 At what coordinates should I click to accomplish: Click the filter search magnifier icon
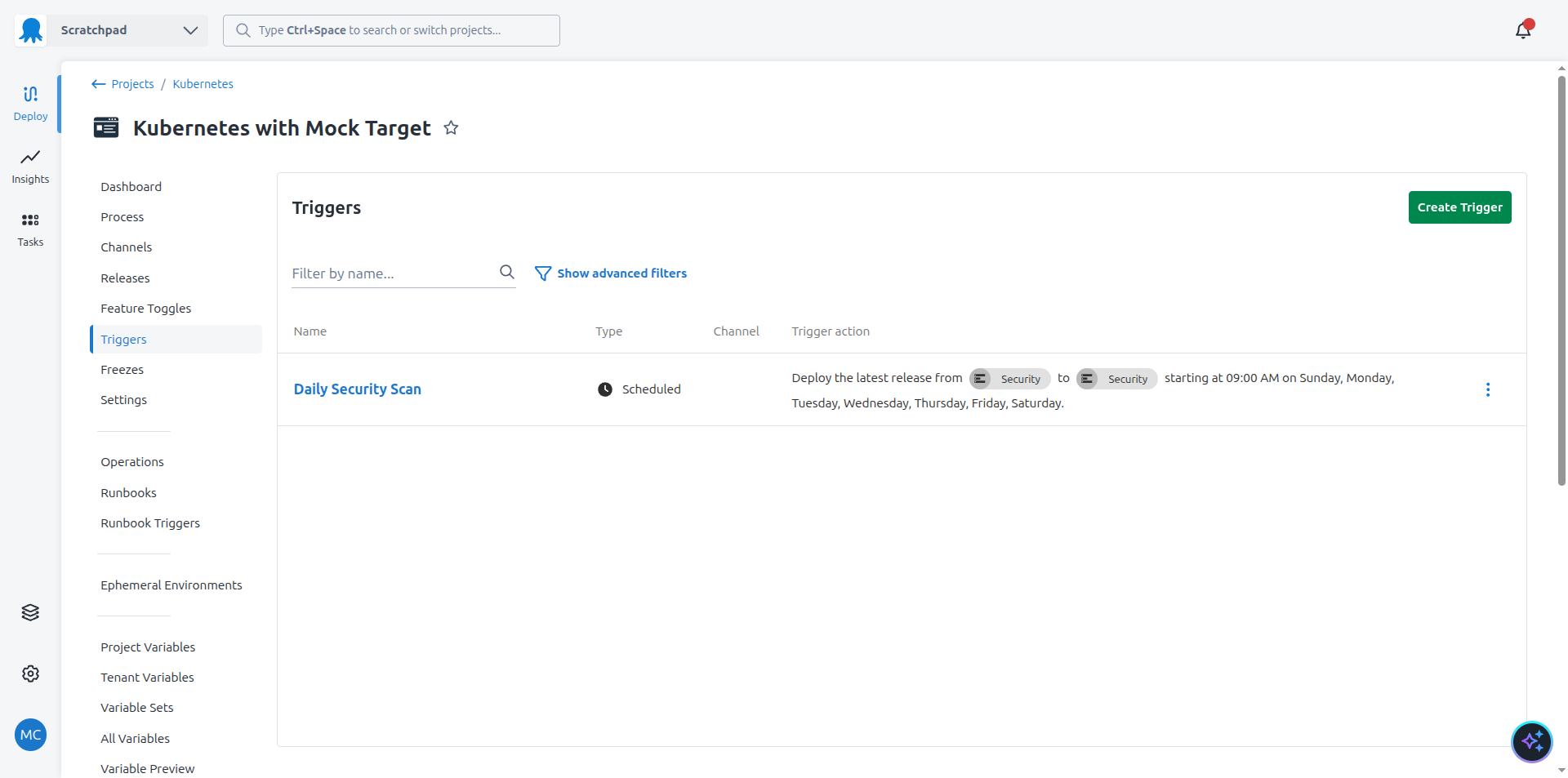pos(506,273)
